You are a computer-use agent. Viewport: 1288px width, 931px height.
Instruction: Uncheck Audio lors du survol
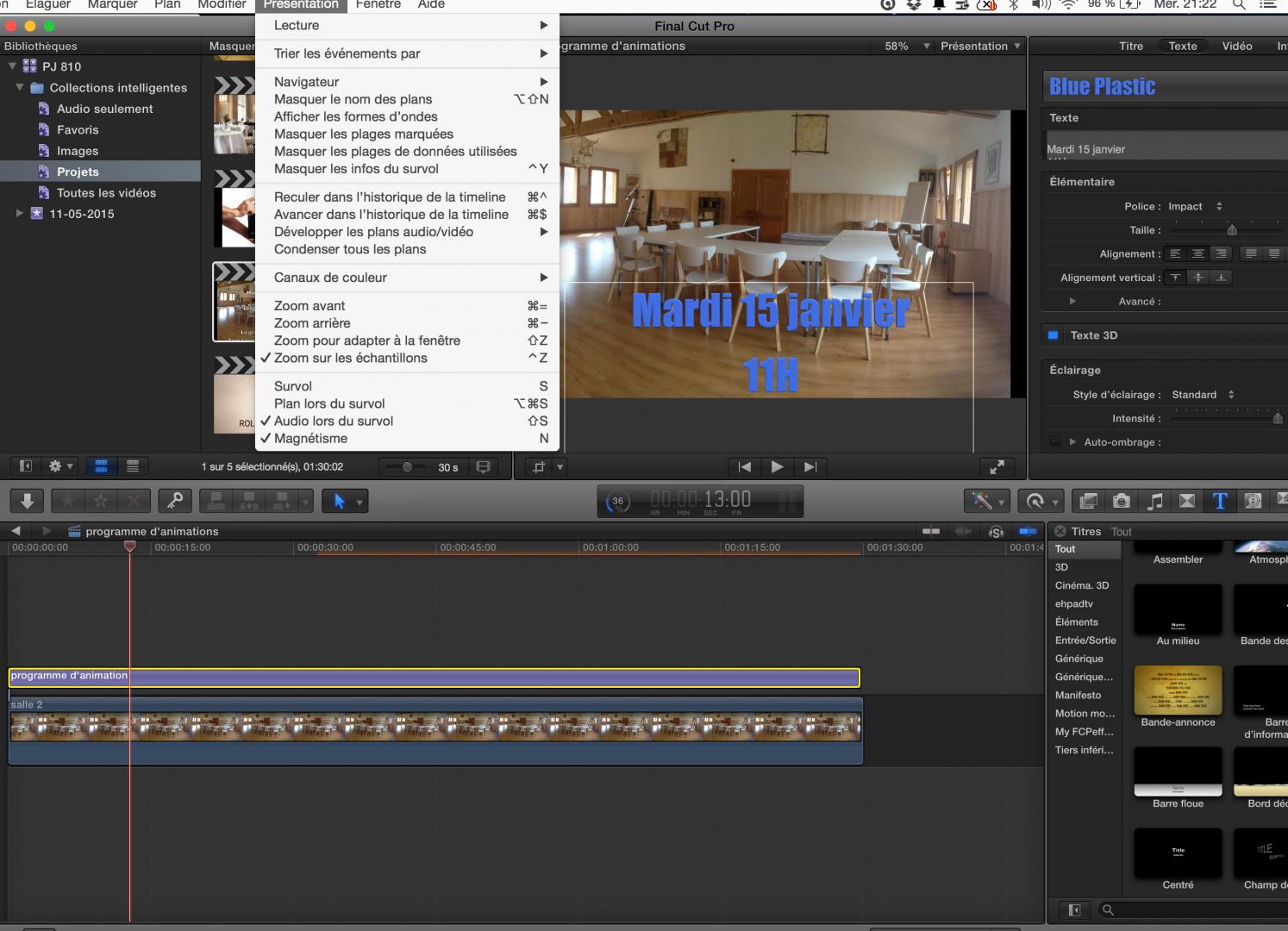click(333, 422)
